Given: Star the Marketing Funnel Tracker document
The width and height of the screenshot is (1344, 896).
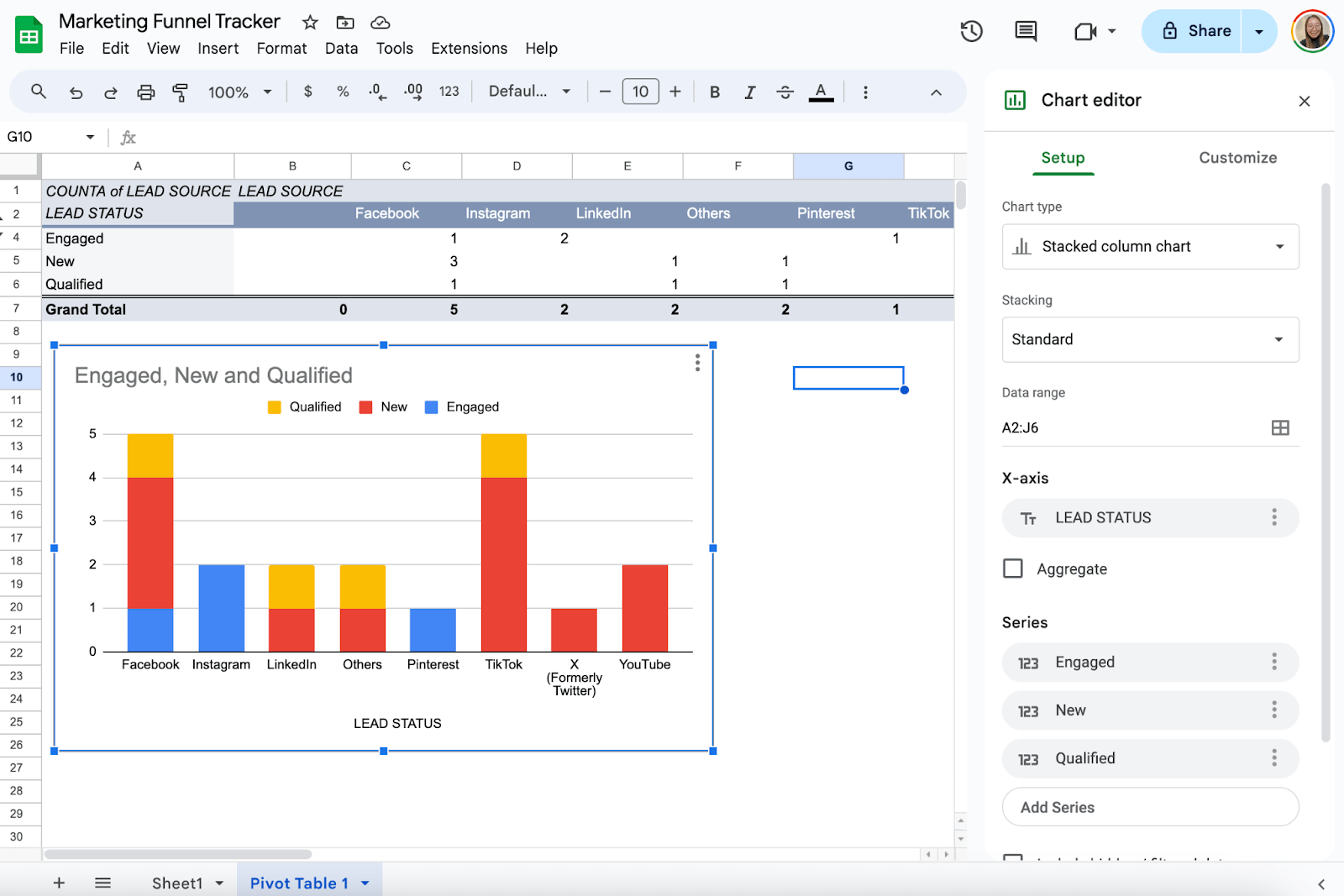Looking at the screenshot, I should click(x=310, y=23).
